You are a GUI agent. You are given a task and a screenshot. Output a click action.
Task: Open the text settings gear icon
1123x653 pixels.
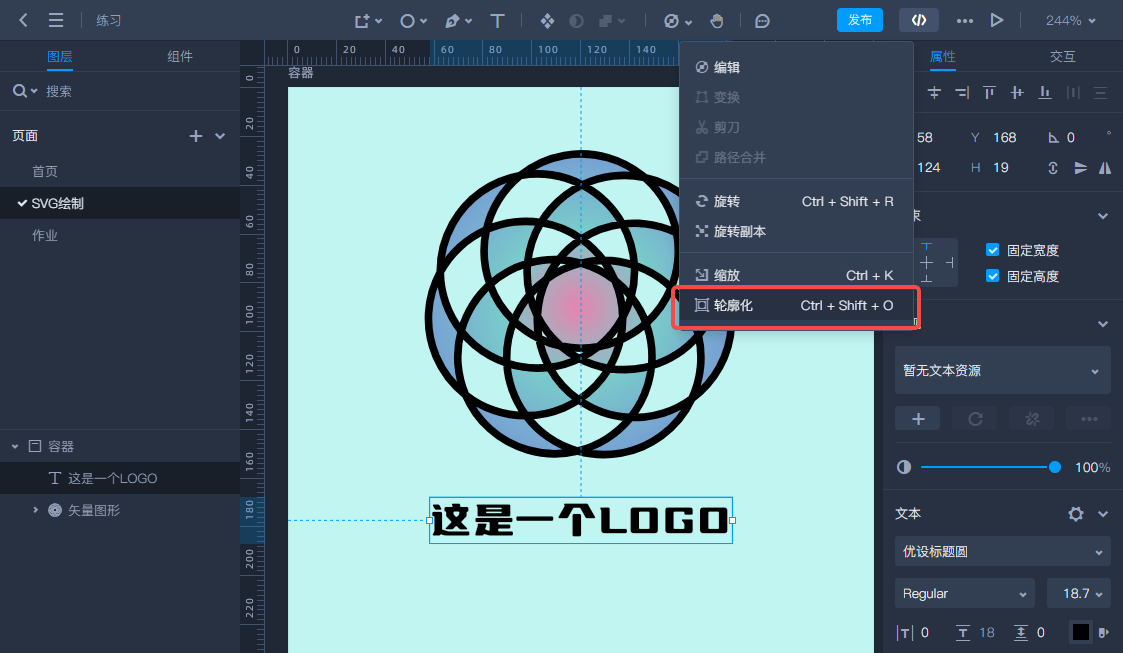tap(1074, 513)
